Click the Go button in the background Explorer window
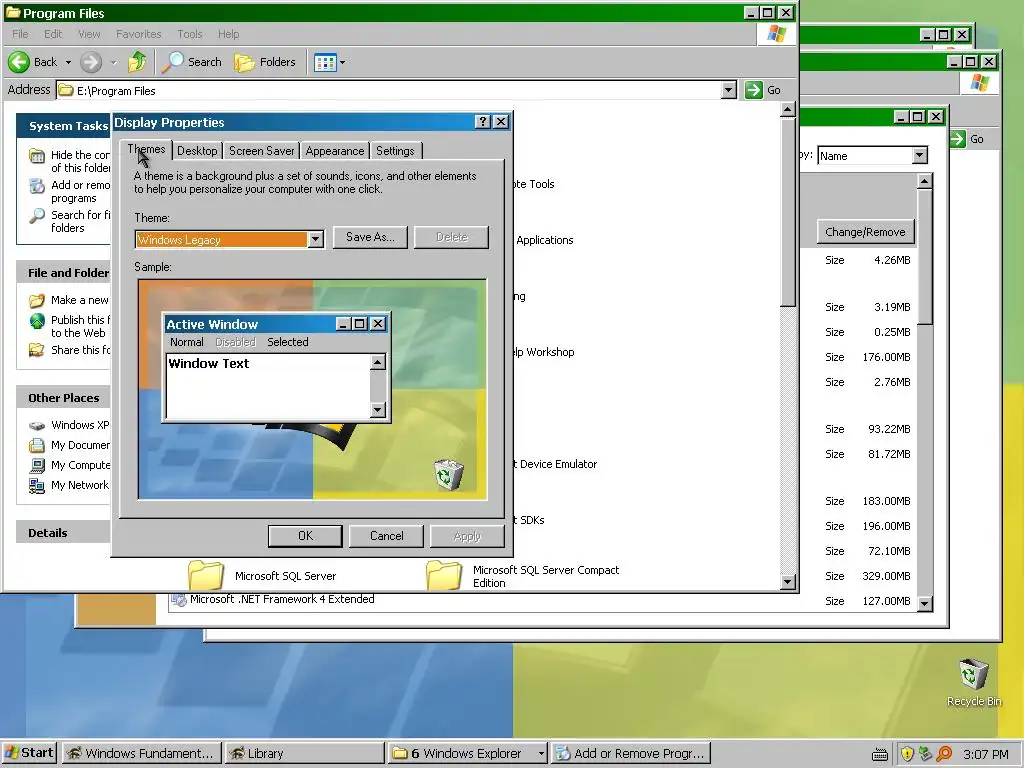The width and height of the screenshot is (1024, 768). (x=968, y=138)
